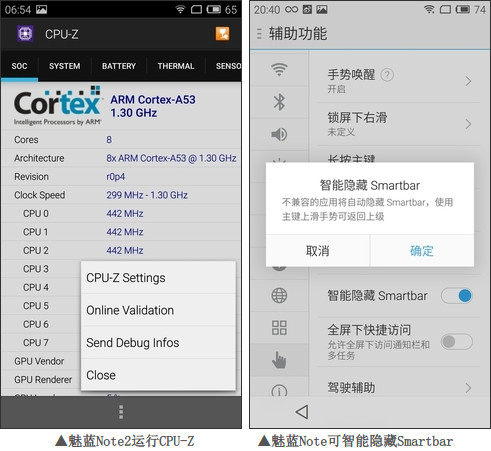
Task: Tap the GPU Renderer label
Action: 43,379
